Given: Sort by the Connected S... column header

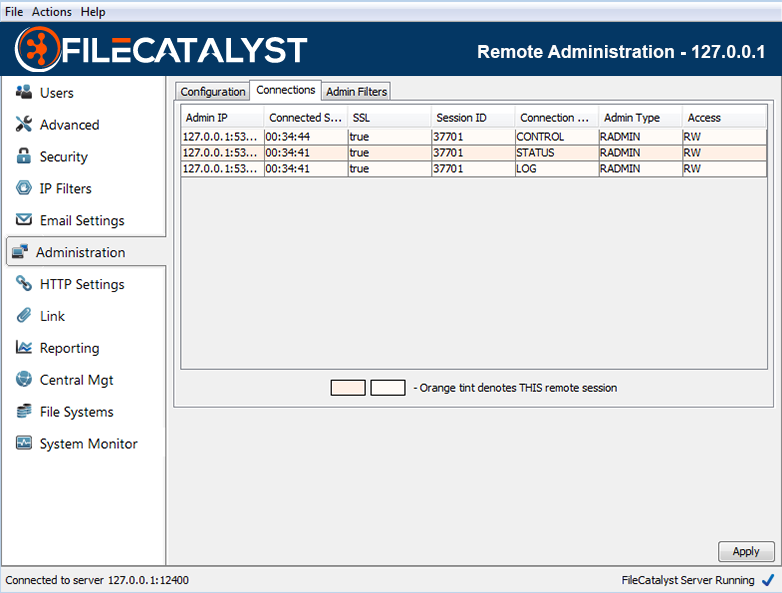Looking at the screenshot, I should click(306, 118).
